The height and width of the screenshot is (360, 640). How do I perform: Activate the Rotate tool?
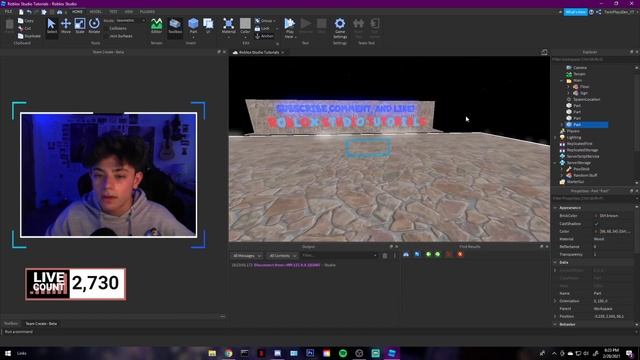[94, 26]
